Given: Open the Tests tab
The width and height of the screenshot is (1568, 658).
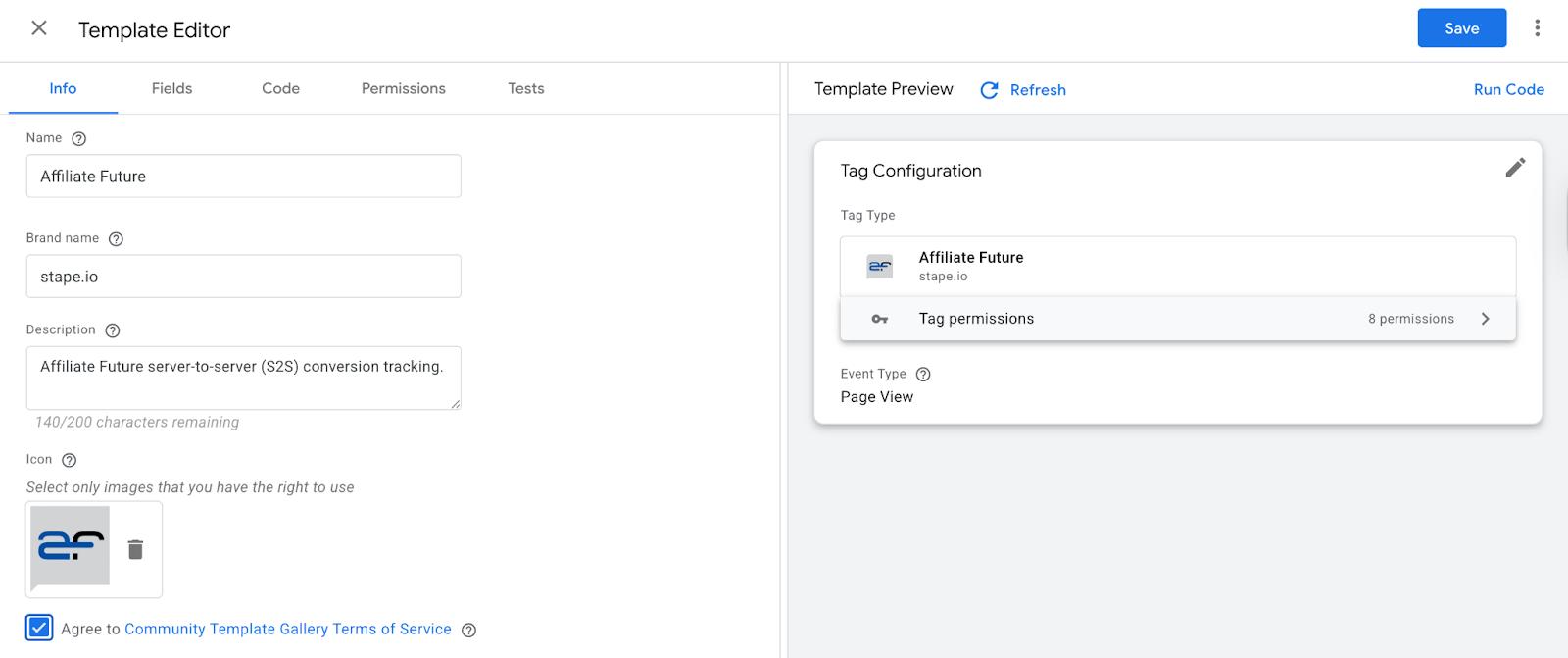Looking at the screenshot, I should click(525, 88).
